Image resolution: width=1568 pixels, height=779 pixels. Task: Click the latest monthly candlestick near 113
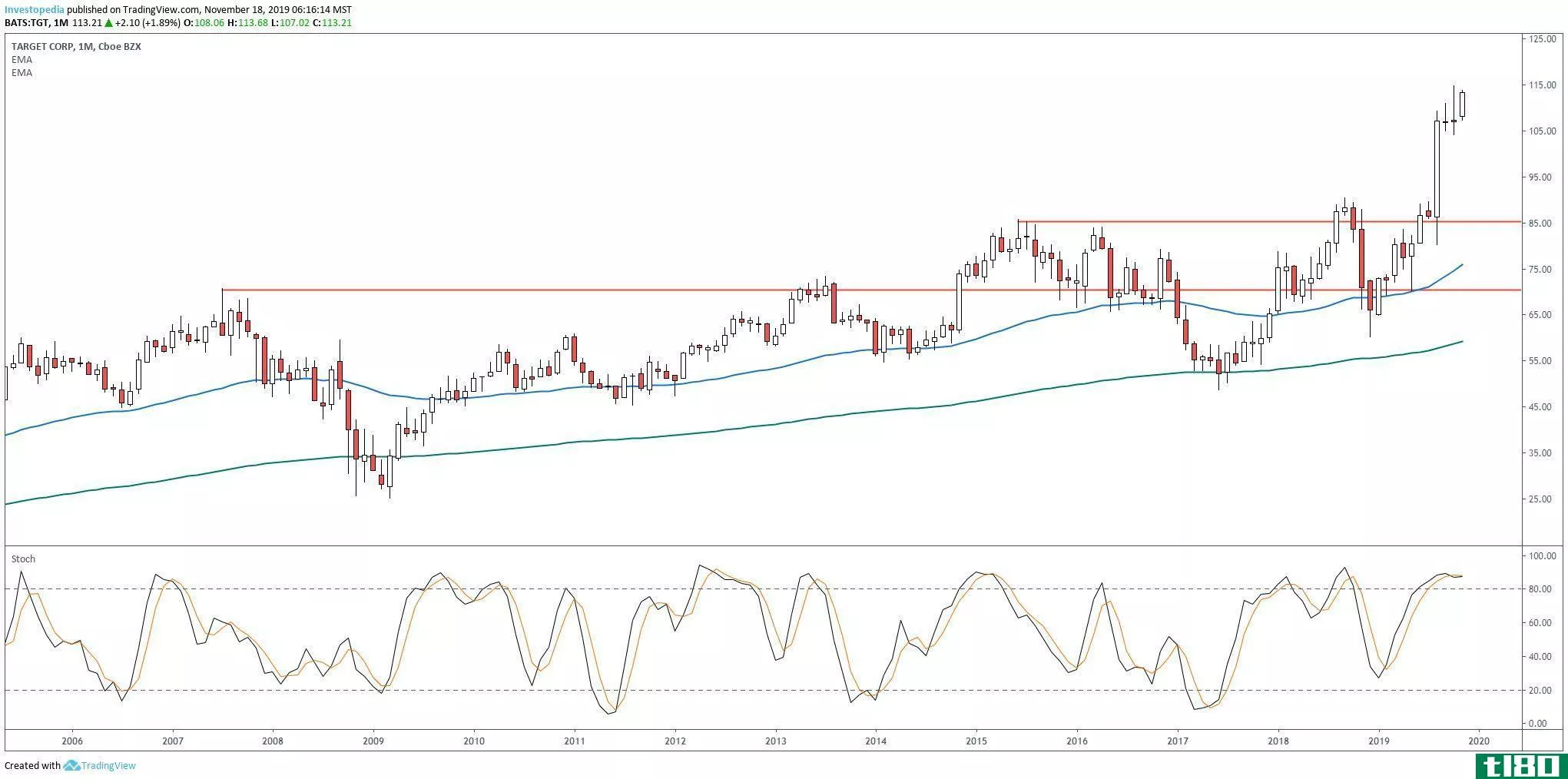coord(1463,104)
